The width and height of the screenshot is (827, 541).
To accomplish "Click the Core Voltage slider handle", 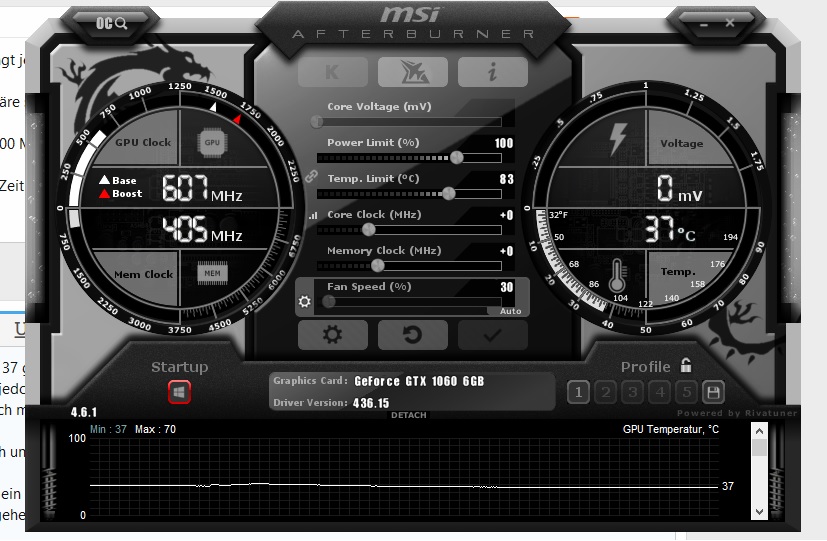I will pyautogui.click(x=317, y=122).
